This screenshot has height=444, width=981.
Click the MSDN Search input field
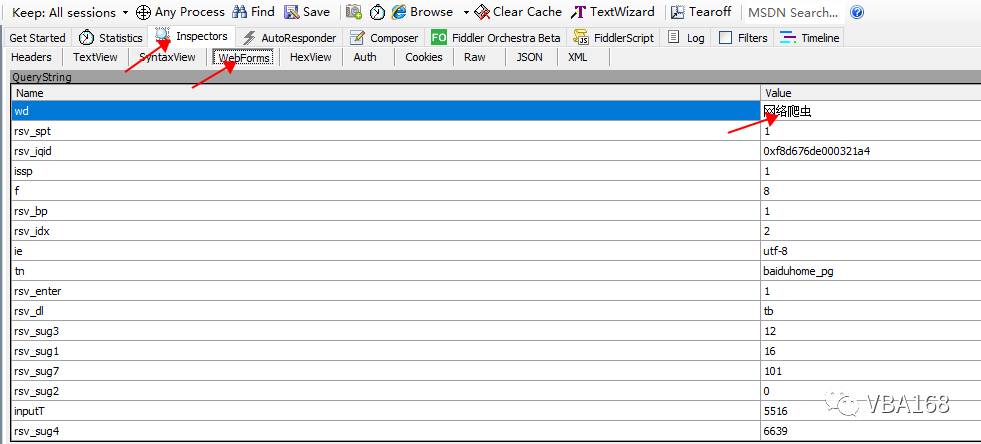[x=793, y=13]
